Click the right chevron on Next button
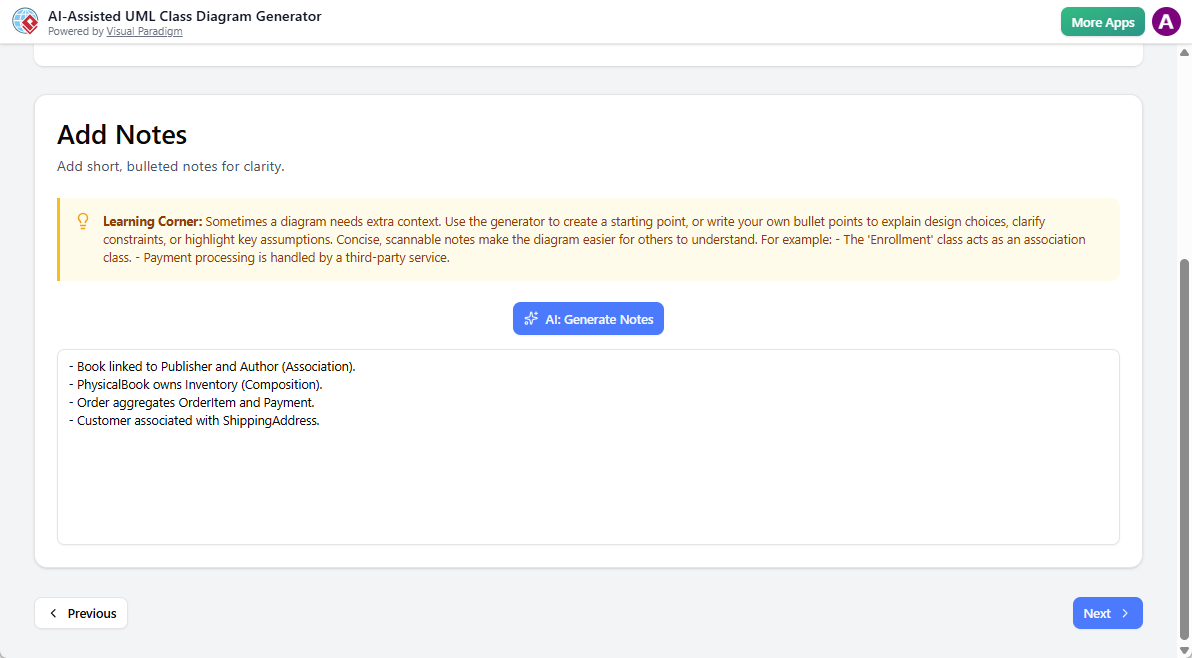Screen dimensions: 1192x658 pyautogui.click(x=1124, y=613)
